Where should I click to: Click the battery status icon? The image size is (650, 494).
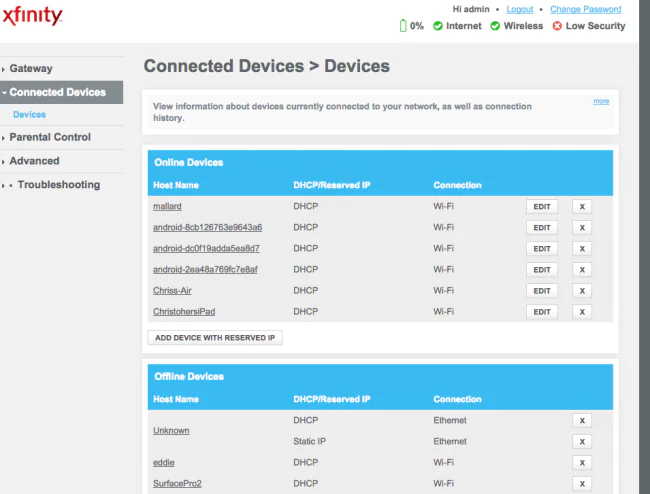point(403,26)
